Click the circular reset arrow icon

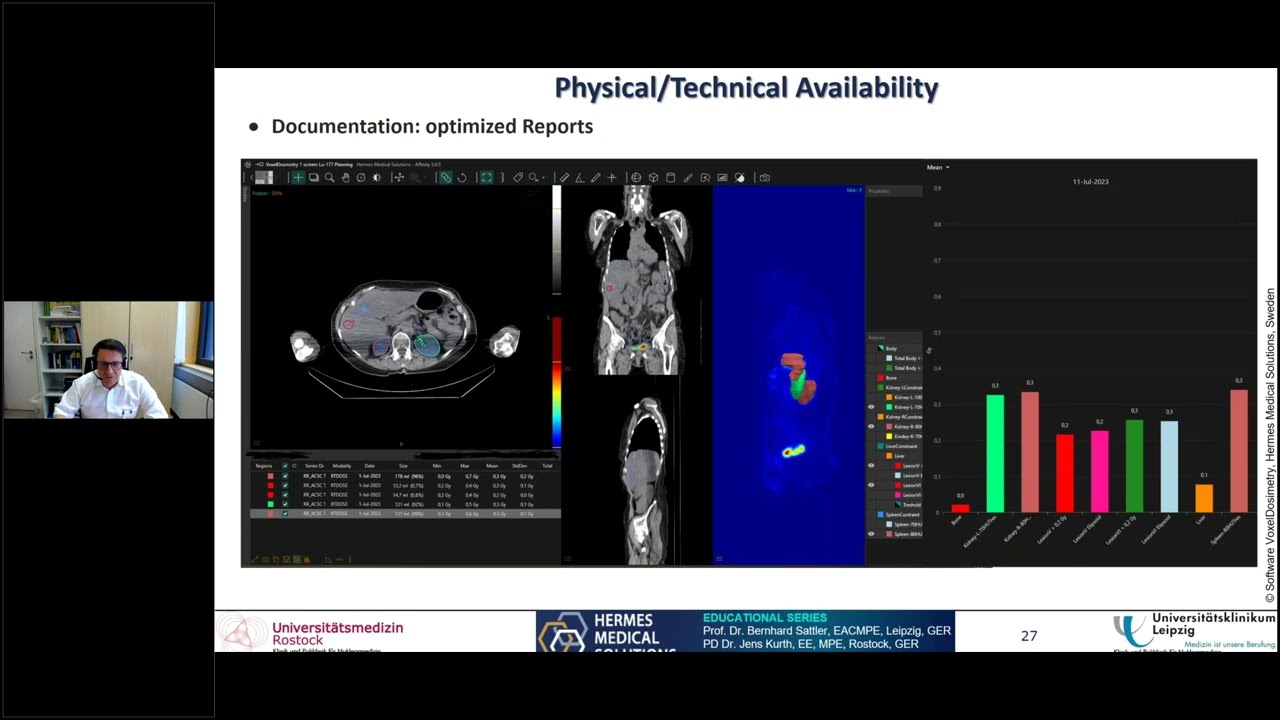461,177
